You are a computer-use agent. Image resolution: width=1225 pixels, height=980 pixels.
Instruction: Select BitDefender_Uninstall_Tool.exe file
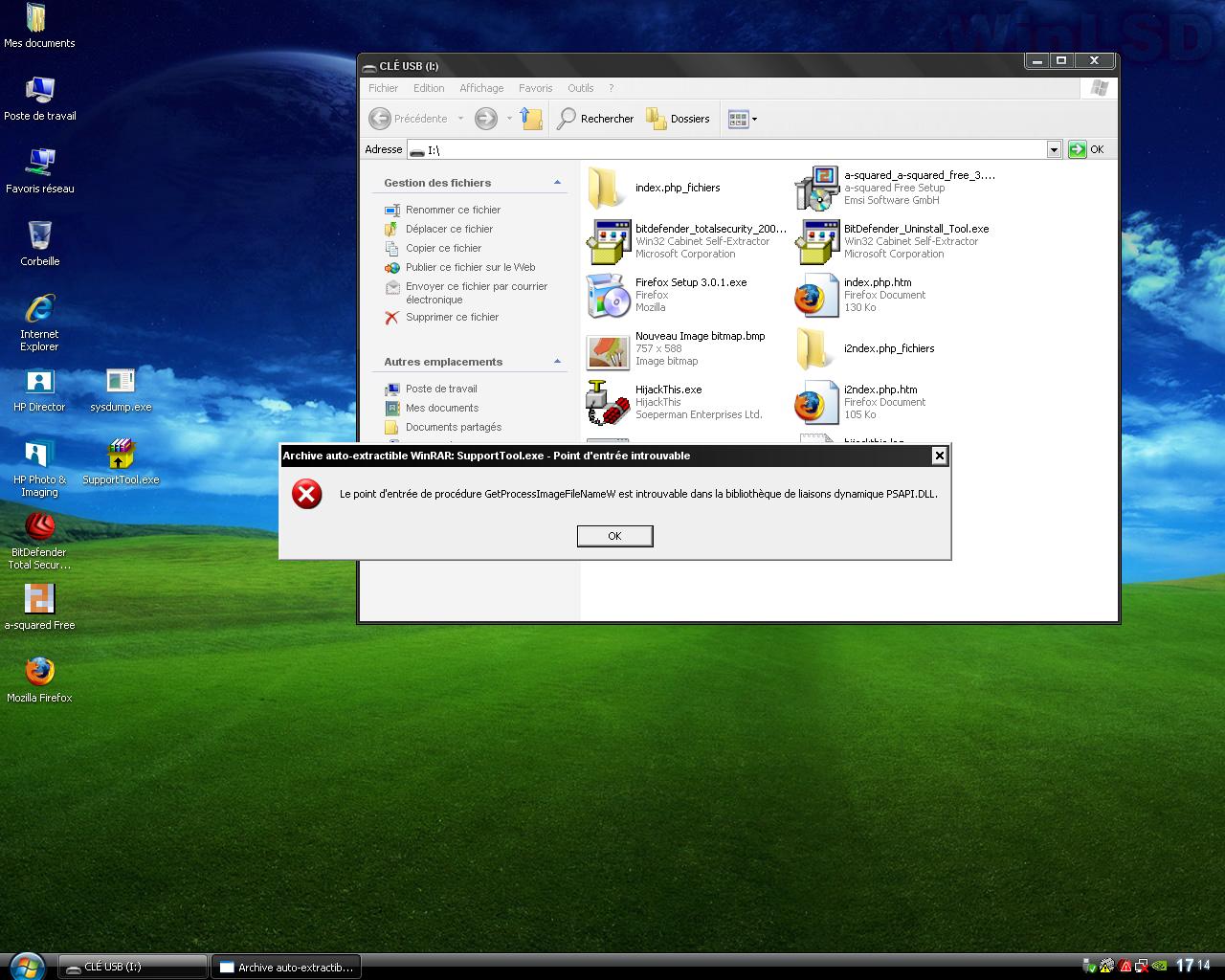pos(892,241)
